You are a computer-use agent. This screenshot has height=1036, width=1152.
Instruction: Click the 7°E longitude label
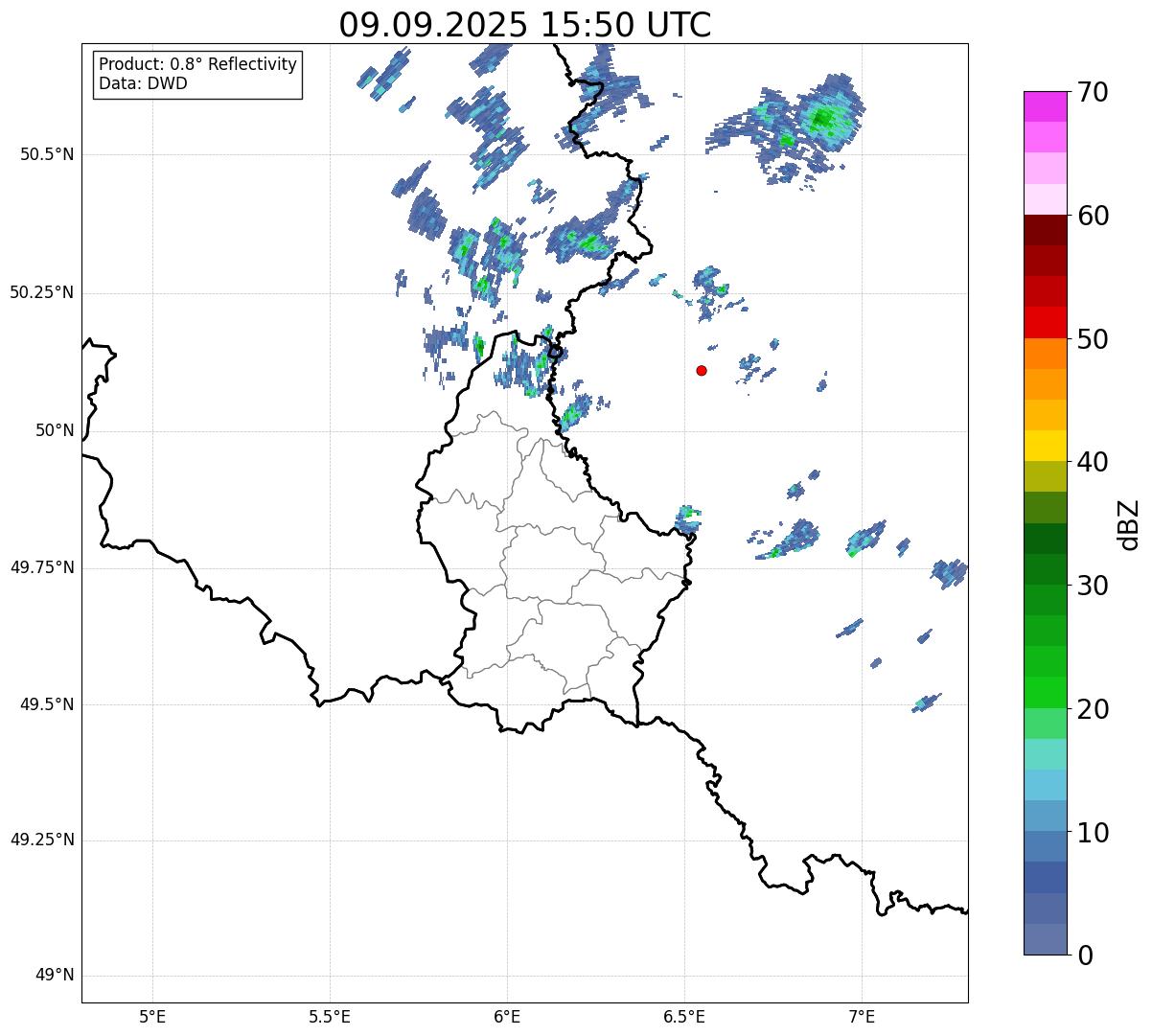862,1017
